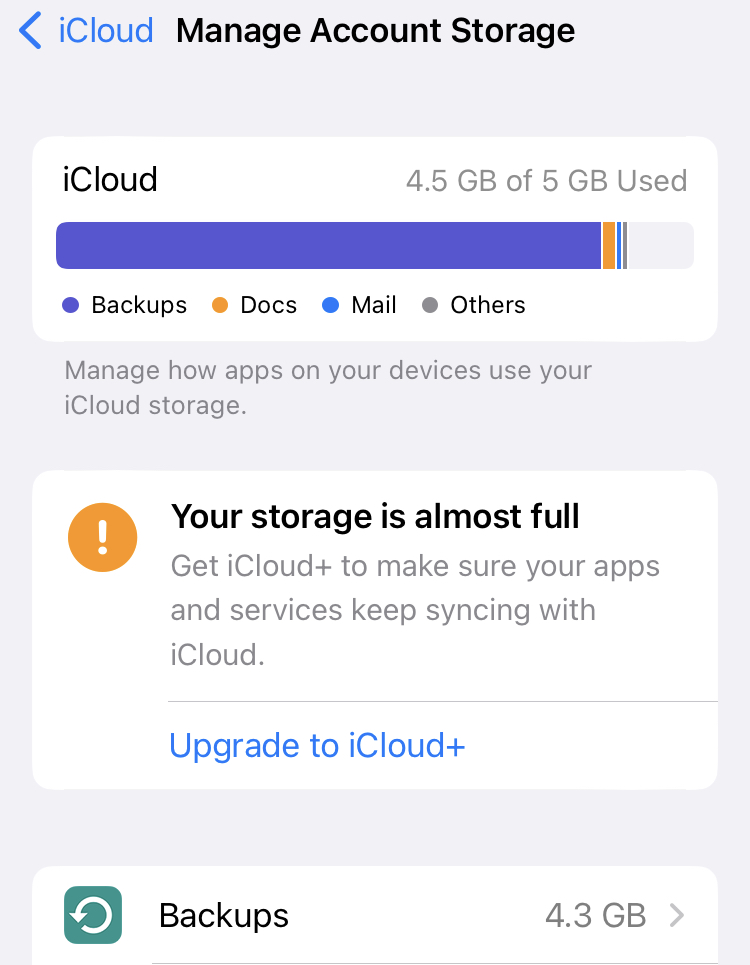Tap the orange exclamation warning icon
Viewport: 750px width, 965px height.
(103, 537)
